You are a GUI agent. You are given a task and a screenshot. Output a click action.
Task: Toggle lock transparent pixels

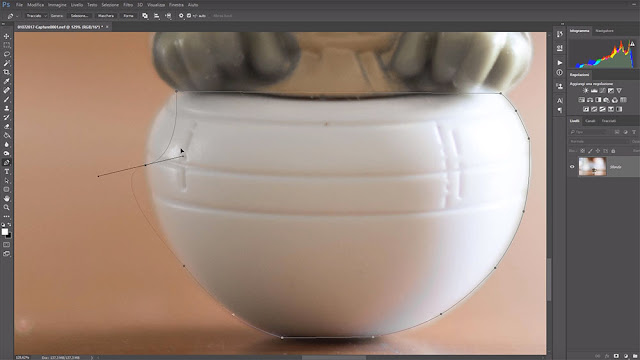coord(582,151)
